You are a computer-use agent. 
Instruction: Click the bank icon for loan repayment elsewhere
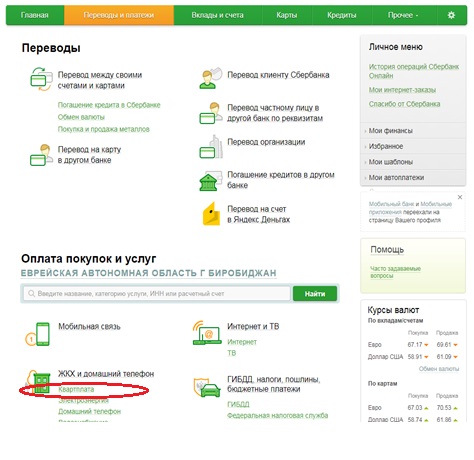coord(211,181)
